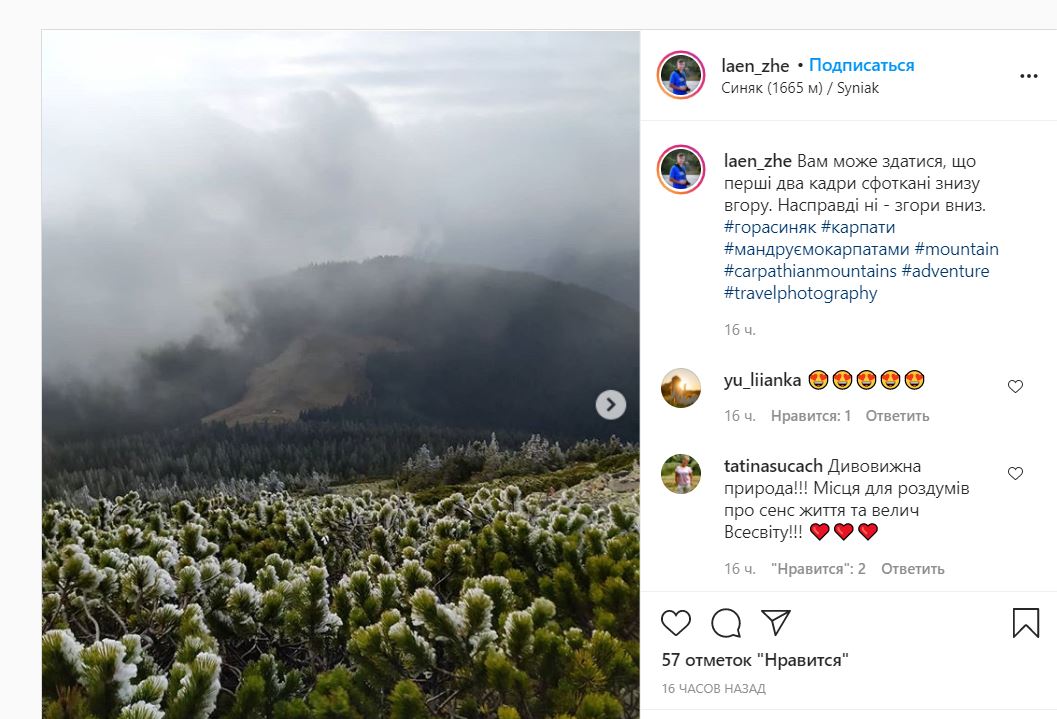Open the #travelphotography hashtag

[x=800, y=293]
